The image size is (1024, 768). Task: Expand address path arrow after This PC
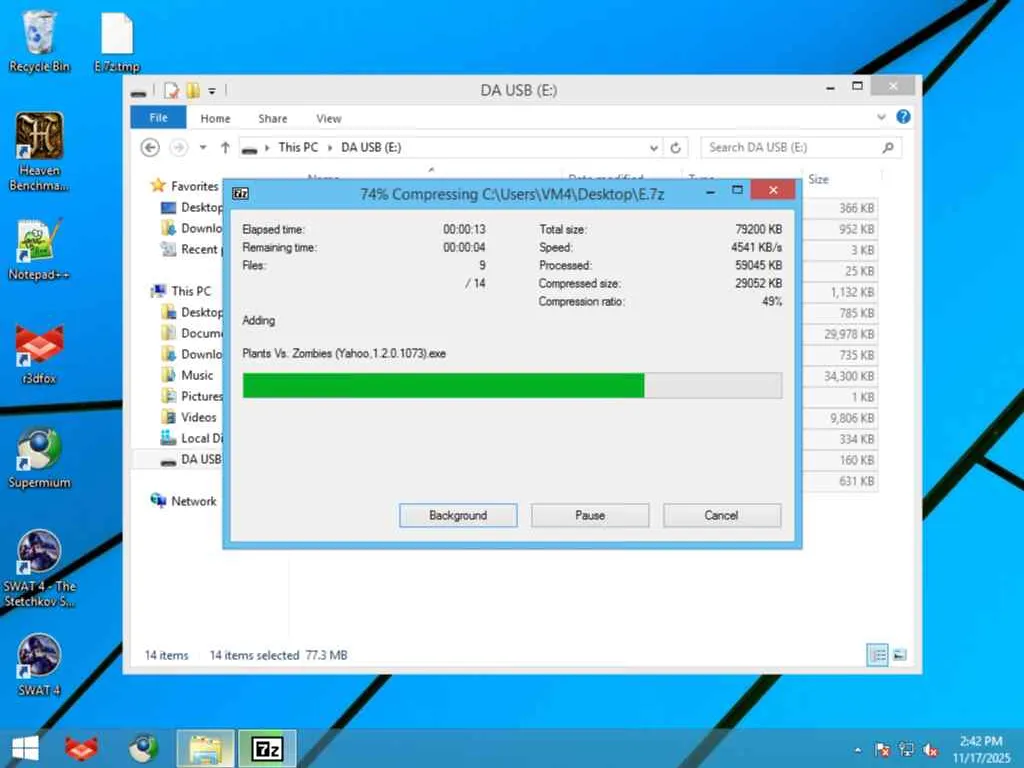click(x=330, y=148)
